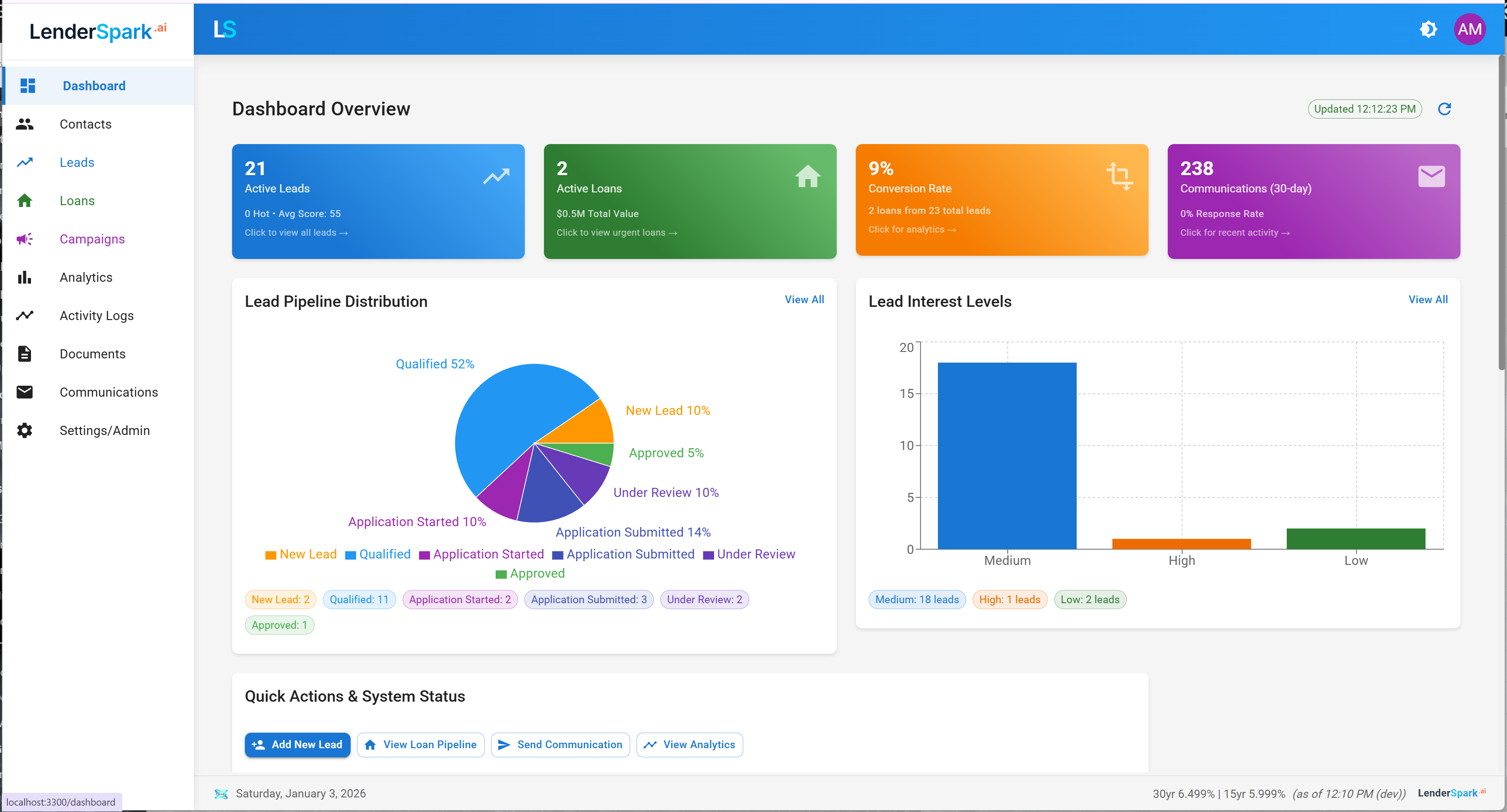Toggle dark mode in the top bar
This screenshot has height=812, width=1507.
coord(1429,29)
